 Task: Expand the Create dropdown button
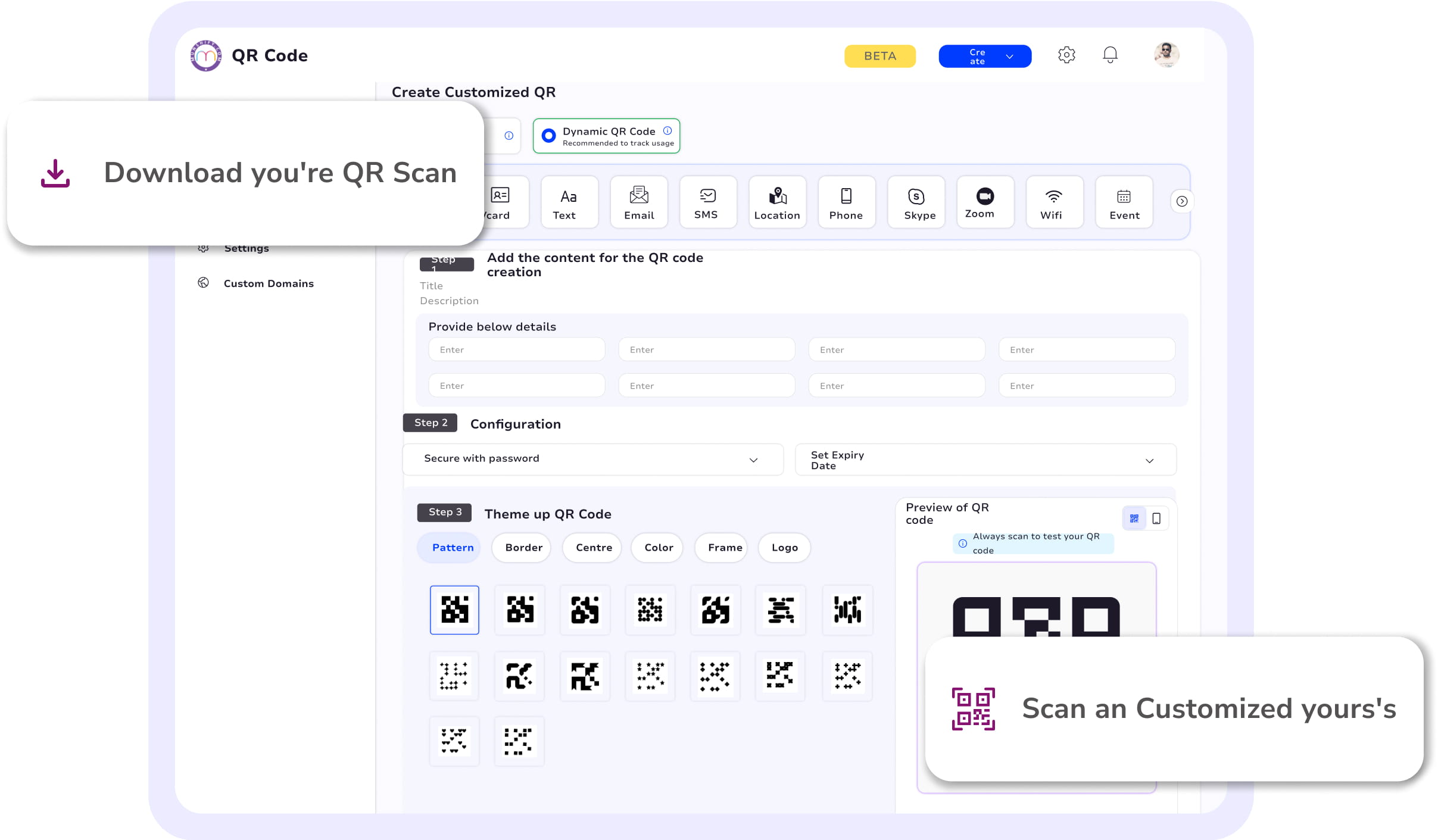pyautogui.click(x=984, y=56)
